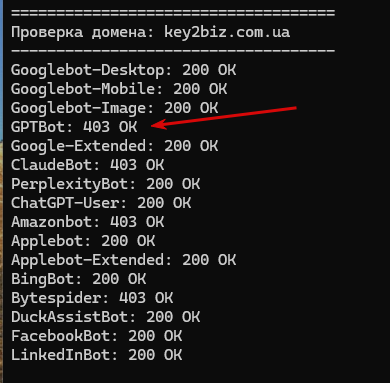Select the Googlebot-Image status line
The image size is (390, 383).
click(x=115, y=108)
